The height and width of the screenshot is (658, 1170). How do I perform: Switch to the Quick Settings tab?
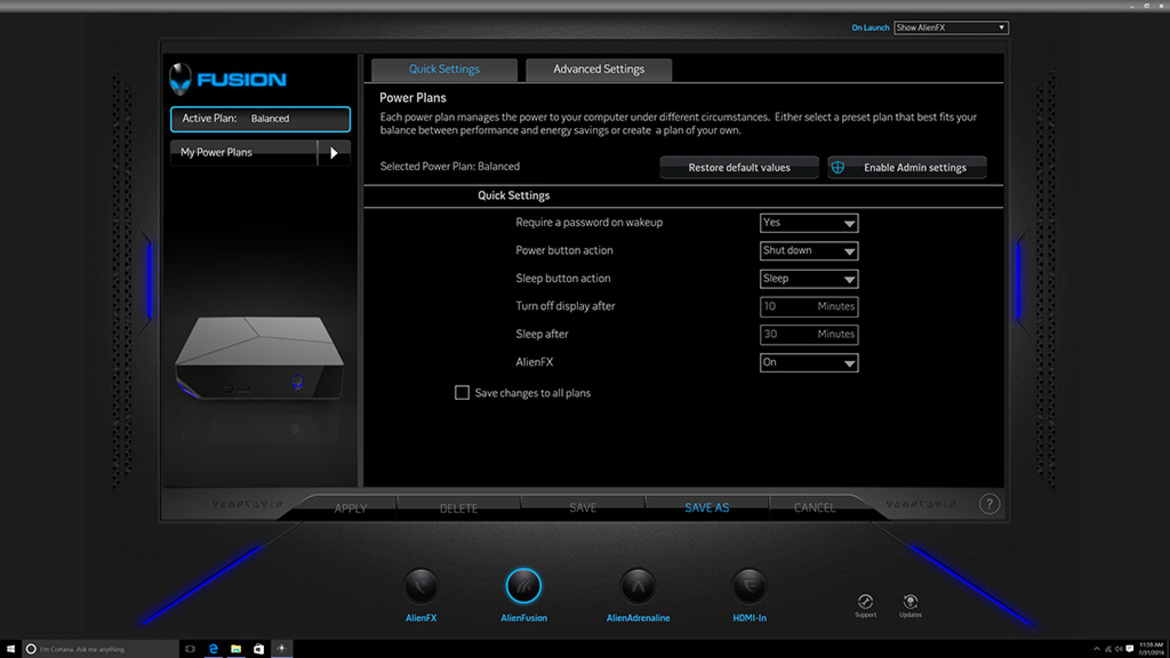click(444, 69)
